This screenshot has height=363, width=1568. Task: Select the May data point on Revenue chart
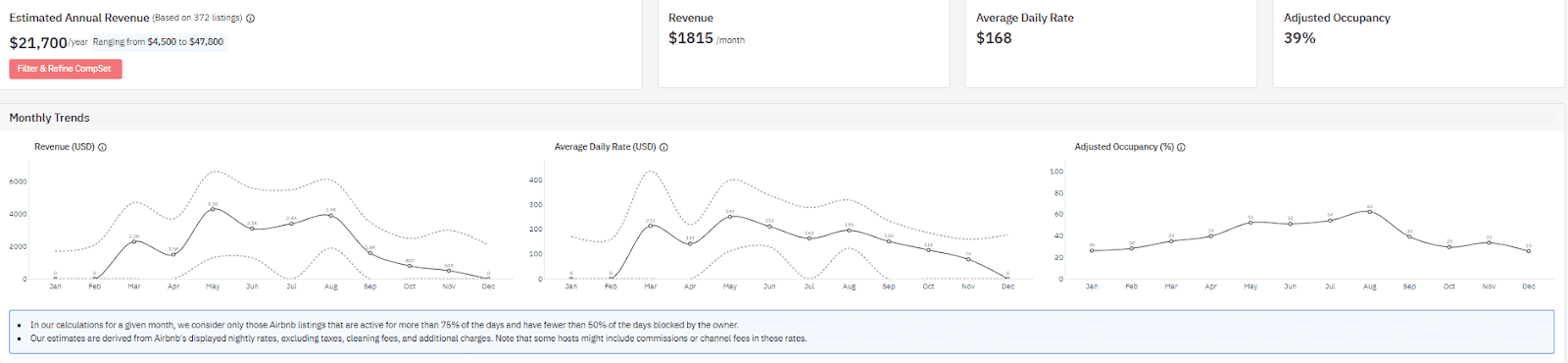click(213, 209)
